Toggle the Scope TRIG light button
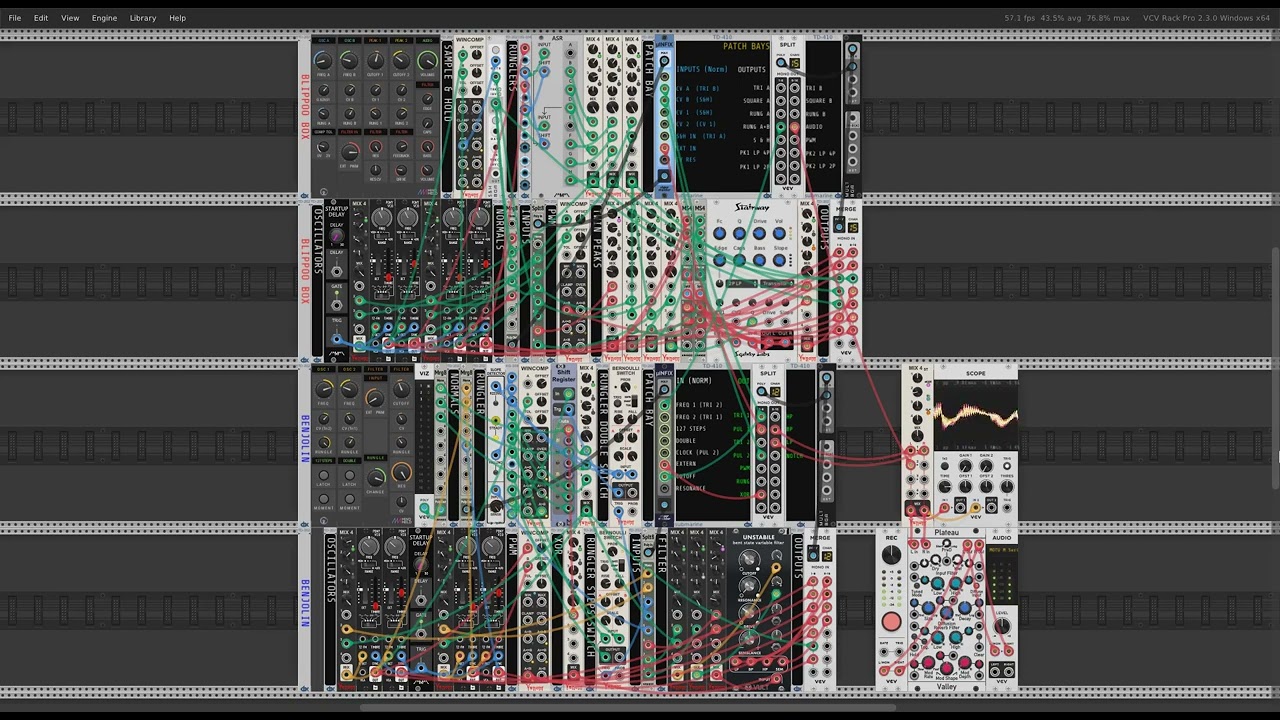The image size is (1280, 720). click(x=1007, y=466)
